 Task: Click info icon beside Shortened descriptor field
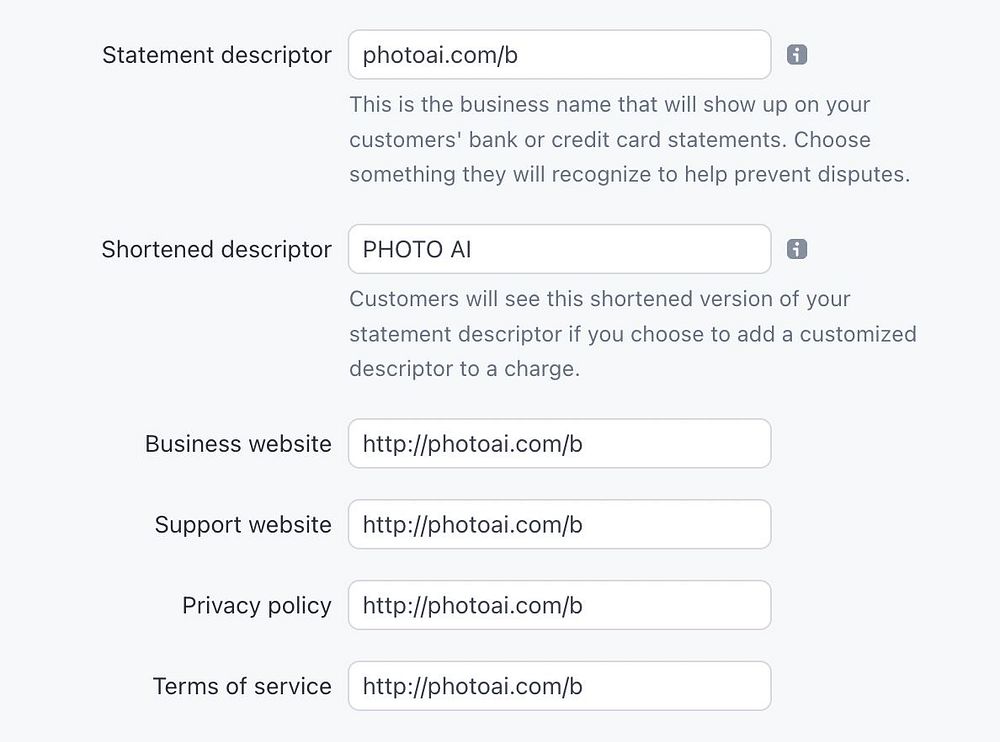click(797, 249)
